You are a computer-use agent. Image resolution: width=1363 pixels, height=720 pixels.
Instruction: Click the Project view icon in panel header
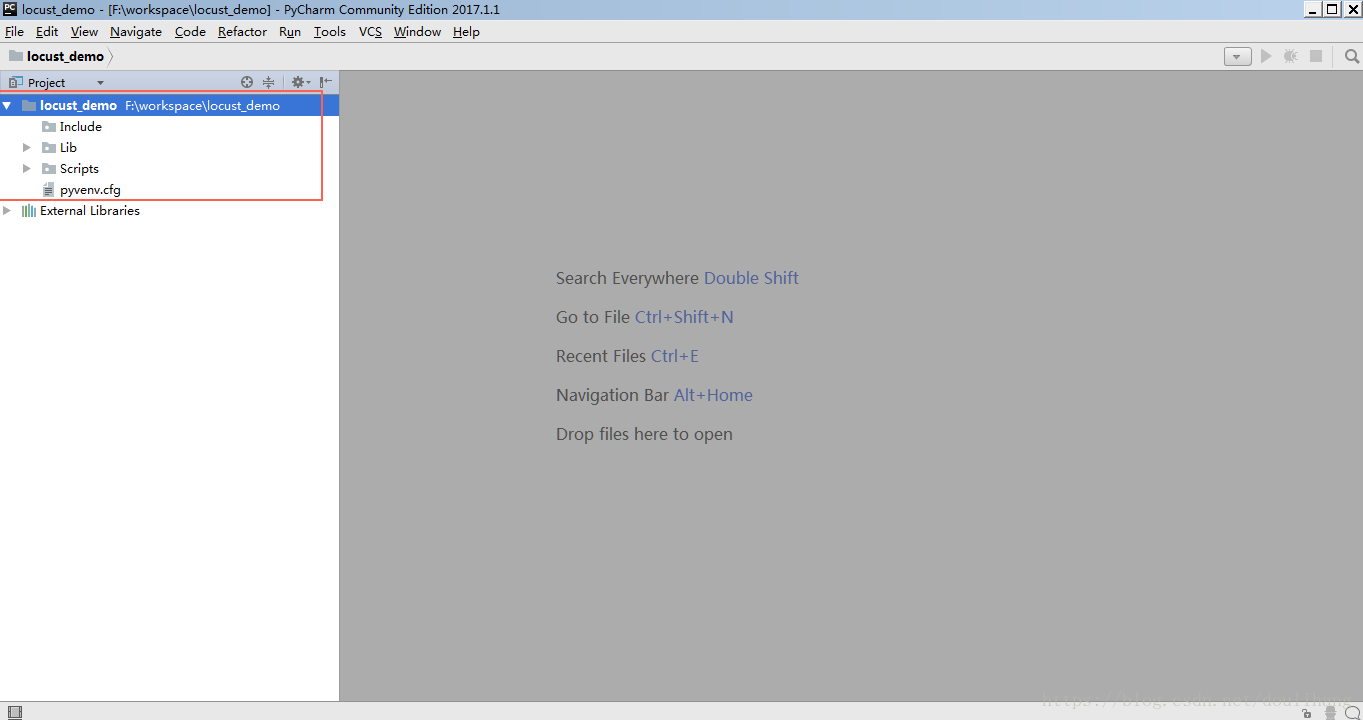pos(15,82)
